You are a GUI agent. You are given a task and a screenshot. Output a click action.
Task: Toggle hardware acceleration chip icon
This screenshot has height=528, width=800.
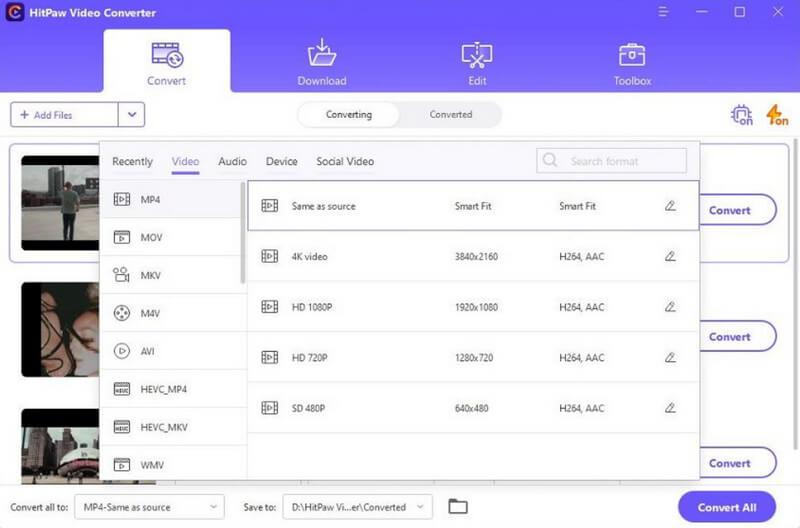pos(741,115)
